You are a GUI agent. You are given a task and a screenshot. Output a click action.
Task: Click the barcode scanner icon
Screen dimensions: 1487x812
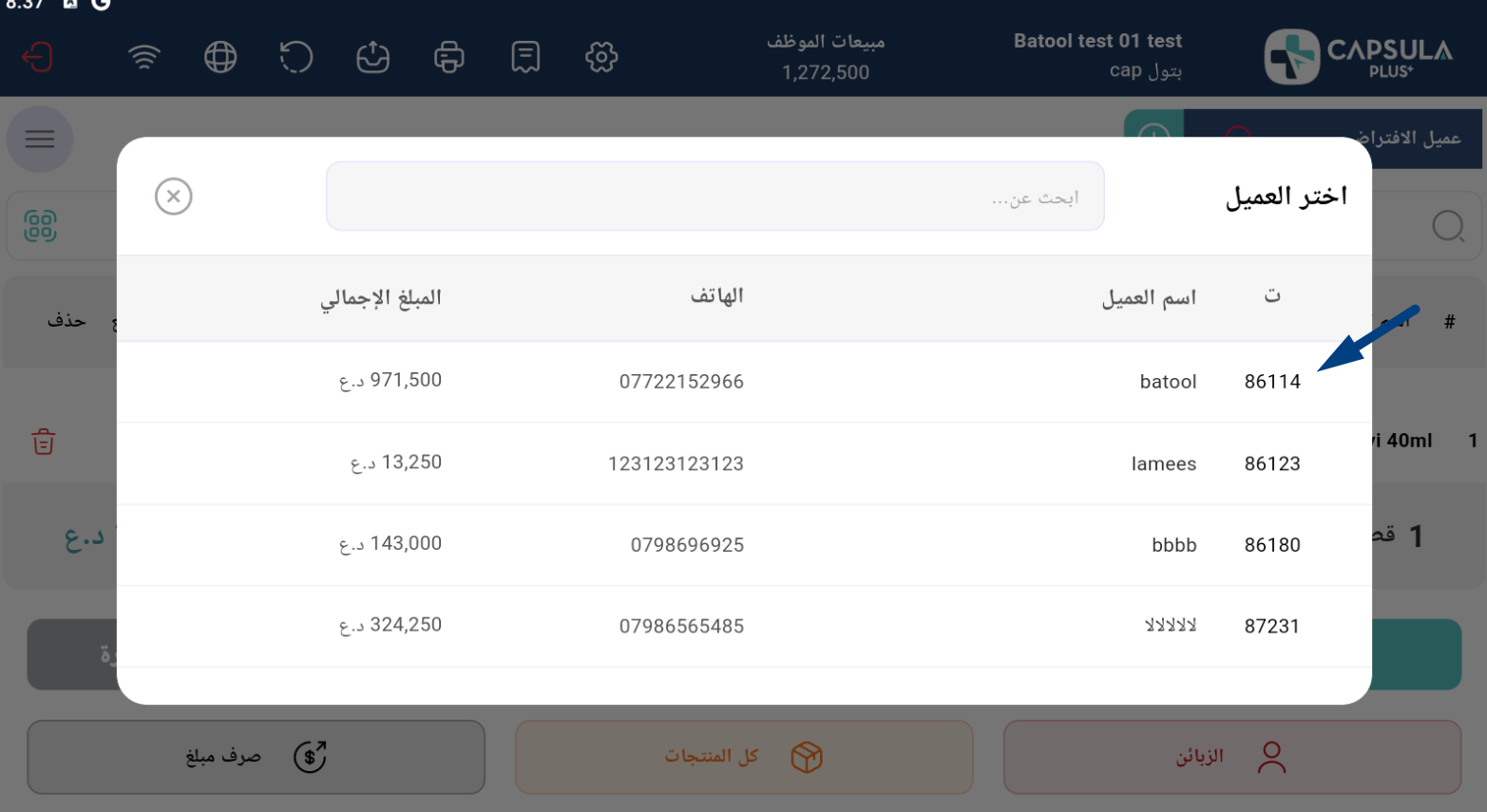click(40, 226)
